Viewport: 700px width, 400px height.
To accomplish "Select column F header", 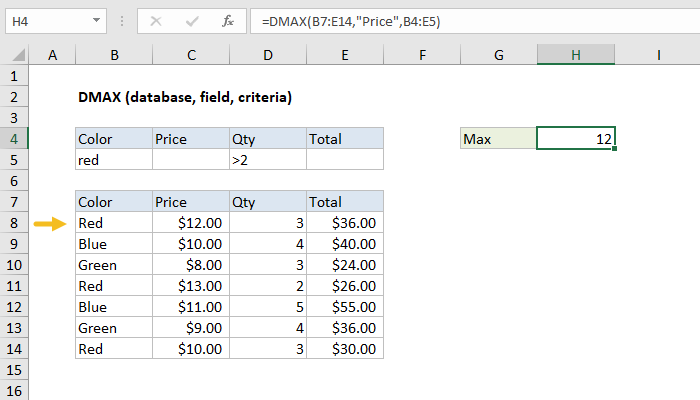I will (422, 55).
